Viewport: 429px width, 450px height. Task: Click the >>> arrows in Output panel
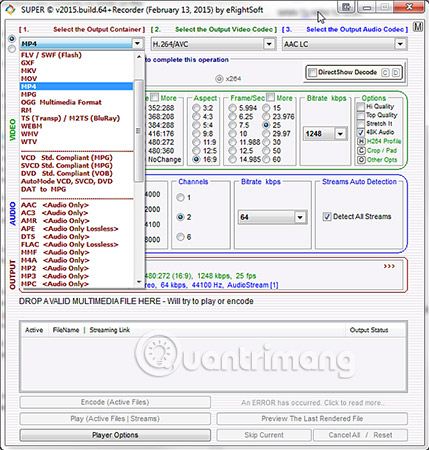pos(389,266)
